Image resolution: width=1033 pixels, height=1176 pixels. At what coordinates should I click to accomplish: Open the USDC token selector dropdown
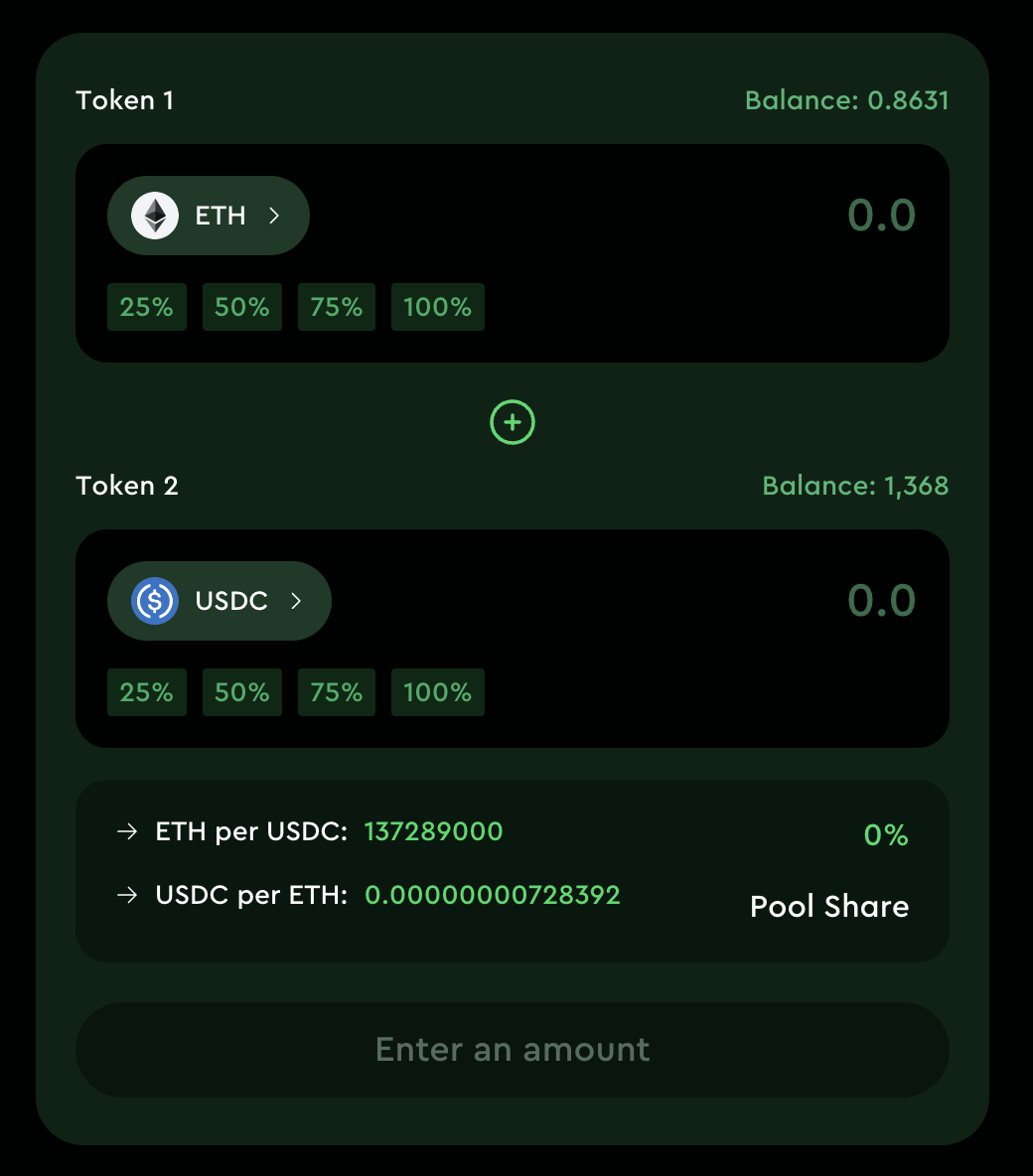tap(220, 601)
